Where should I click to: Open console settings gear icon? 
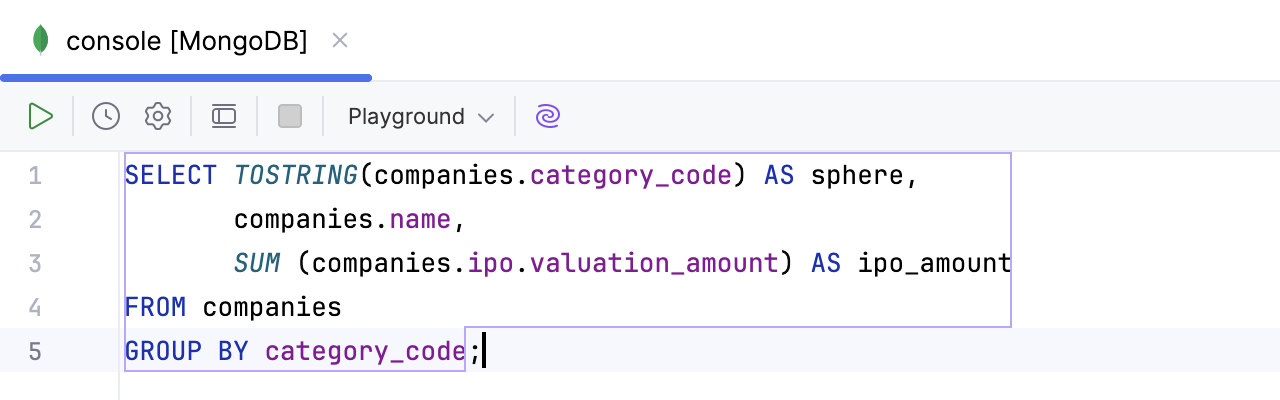158,116
